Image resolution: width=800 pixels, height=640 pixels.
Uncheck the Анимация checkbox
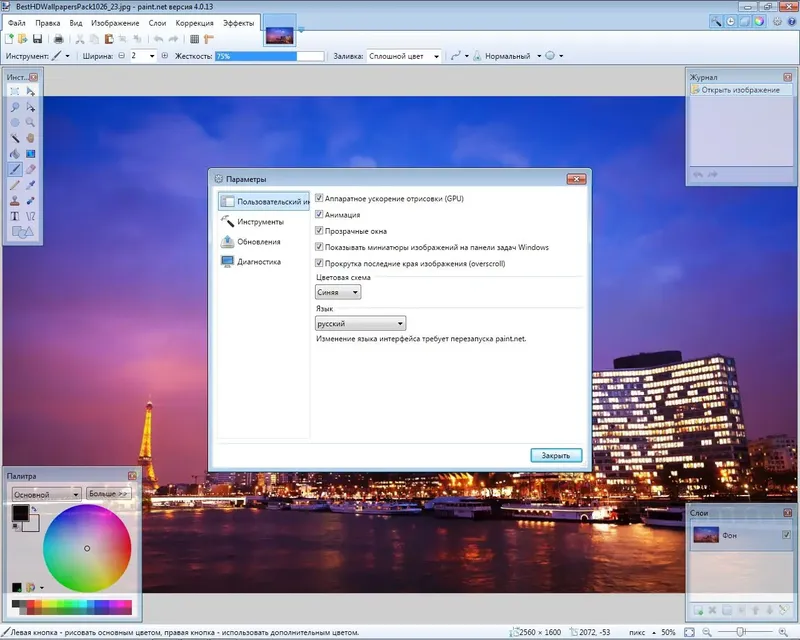[319, 214]
